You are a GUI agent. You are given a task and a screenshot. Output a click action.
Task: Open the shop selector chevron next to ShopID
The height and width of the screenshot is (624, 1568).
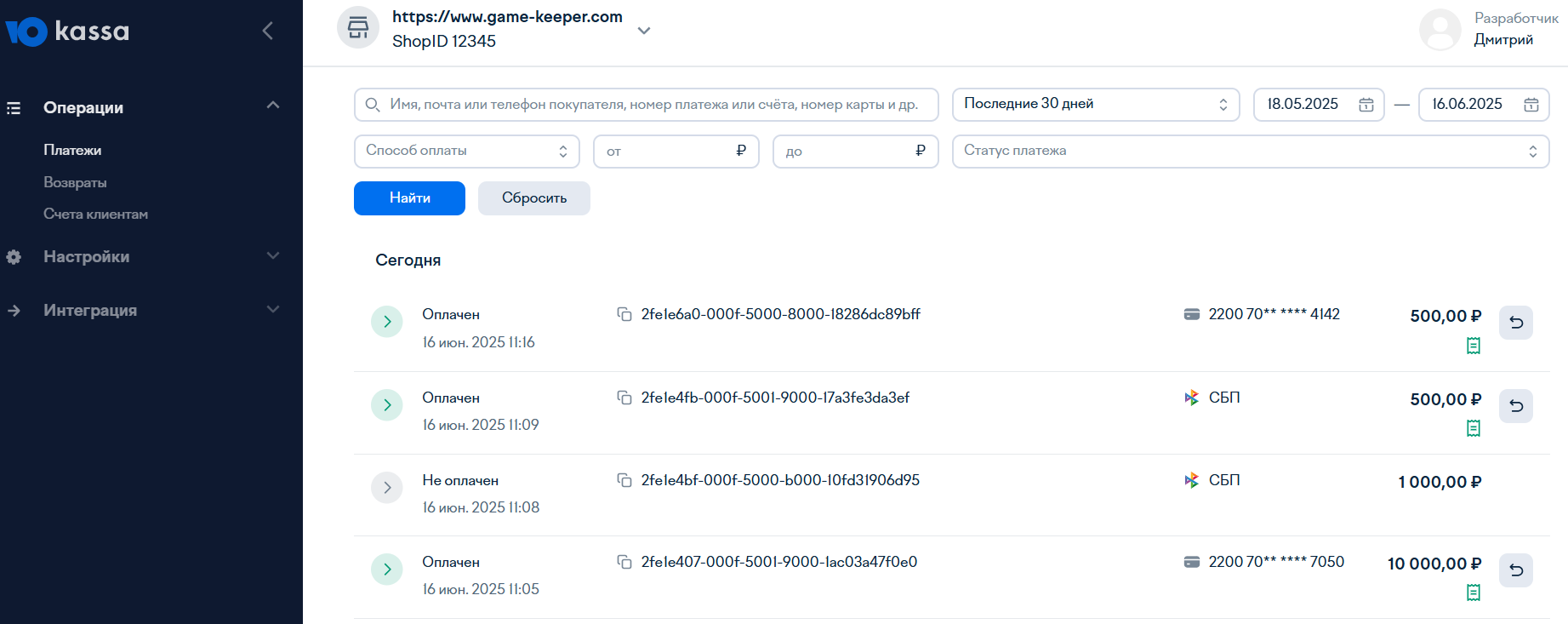point(644,30)
